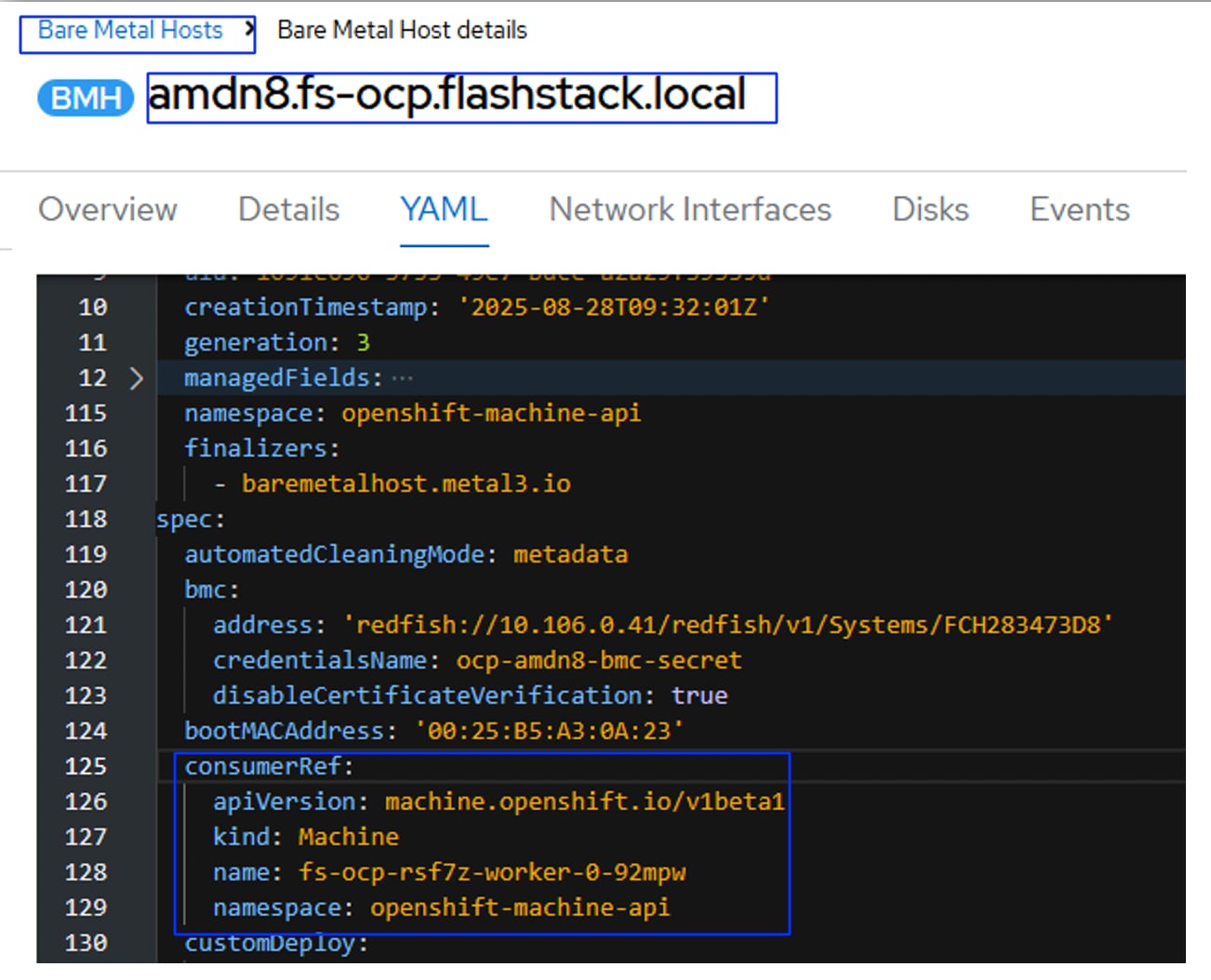Click the ellipsis after managedFields to unfold

click(402, 378)
